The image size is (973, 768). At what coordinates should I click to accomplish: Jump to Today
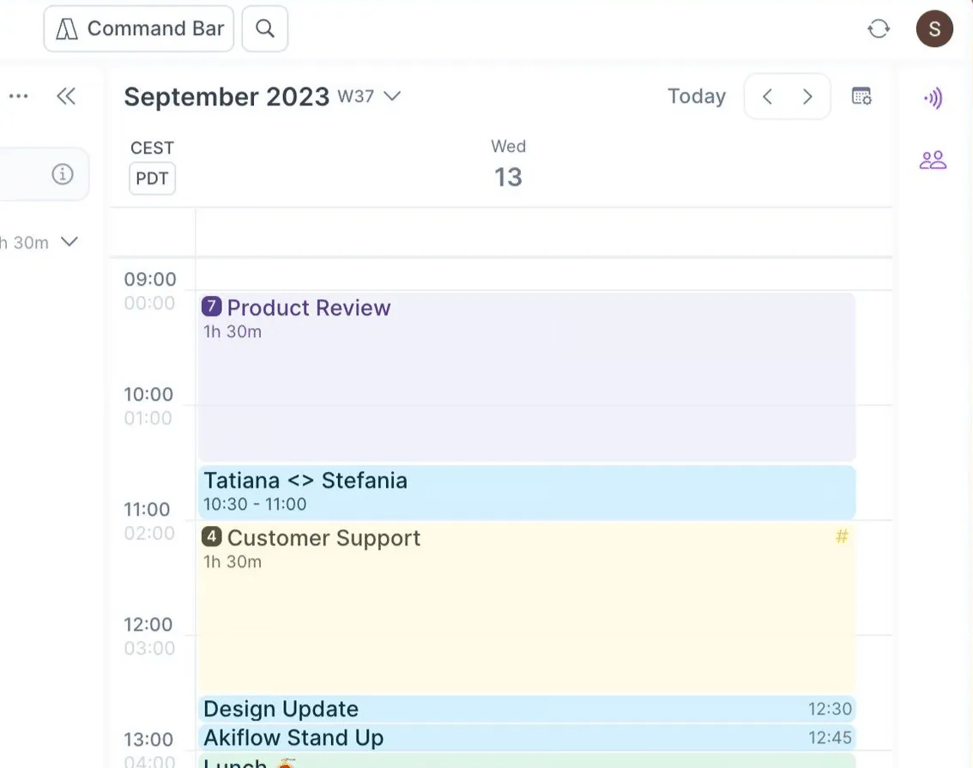coord(696,96)
